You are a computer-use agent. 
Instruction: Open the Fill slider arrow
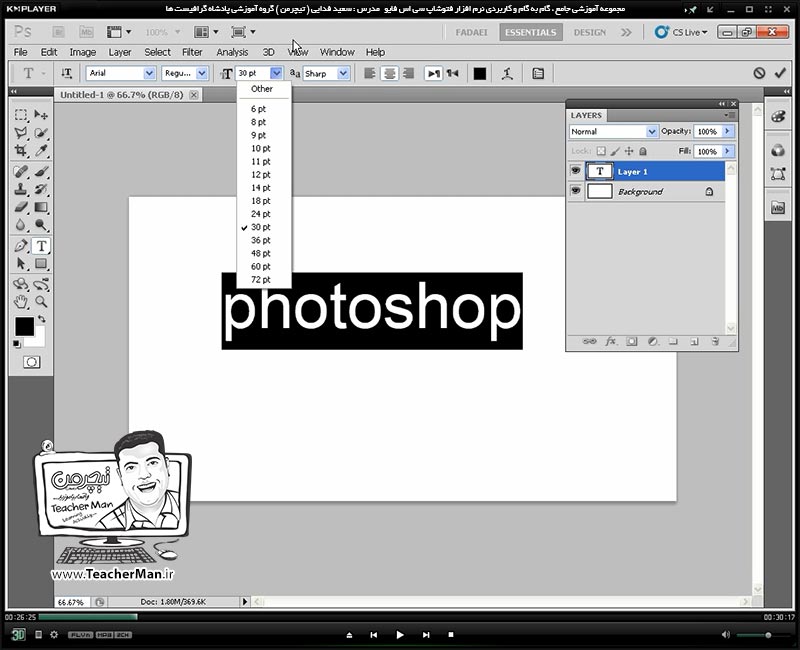(x=728, y=151)
